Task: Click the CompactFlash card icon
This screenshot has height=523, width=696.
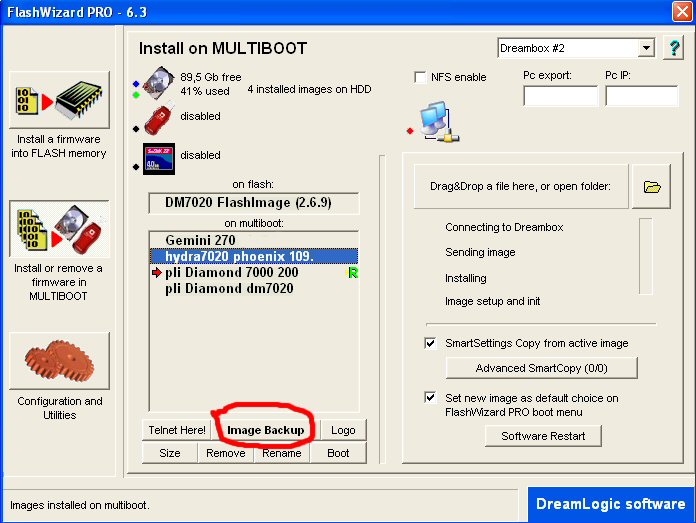Action: 159,158
